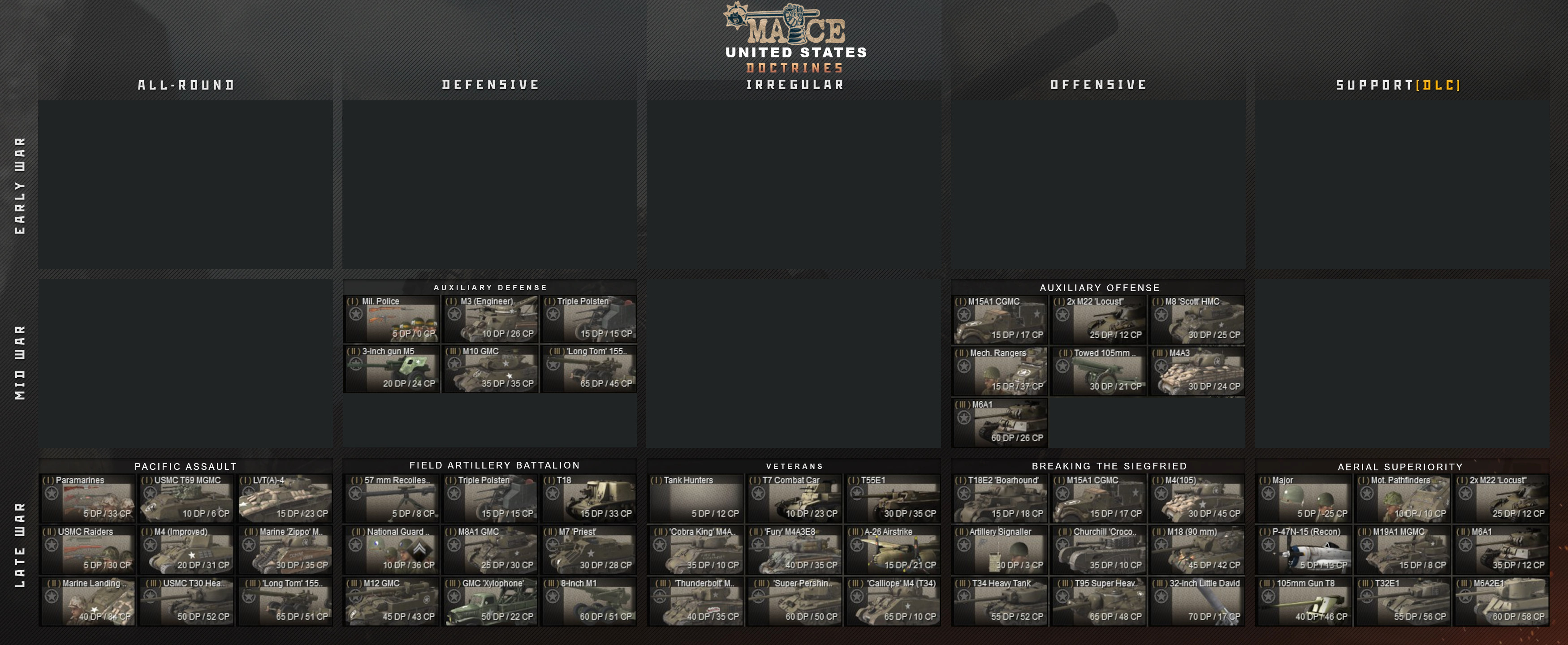Click the MACE United States logo
The height and width of the screenshot is (645, 1568).
point(795,38)
